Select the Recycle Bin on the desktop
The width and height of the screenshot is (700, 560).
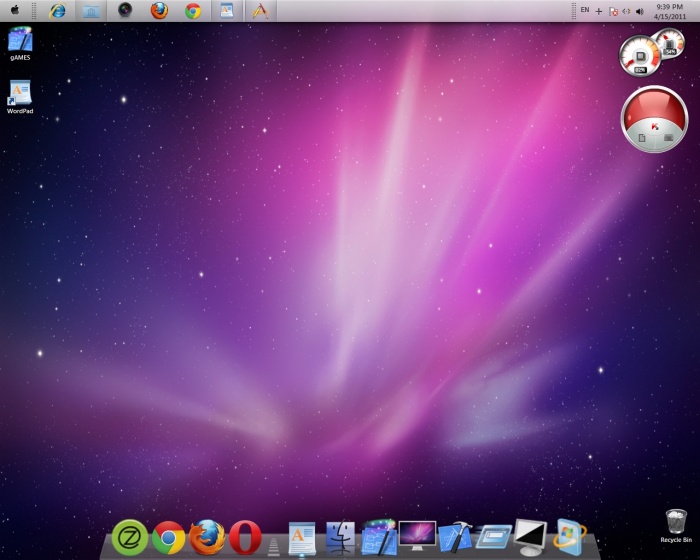pos(676,526)
